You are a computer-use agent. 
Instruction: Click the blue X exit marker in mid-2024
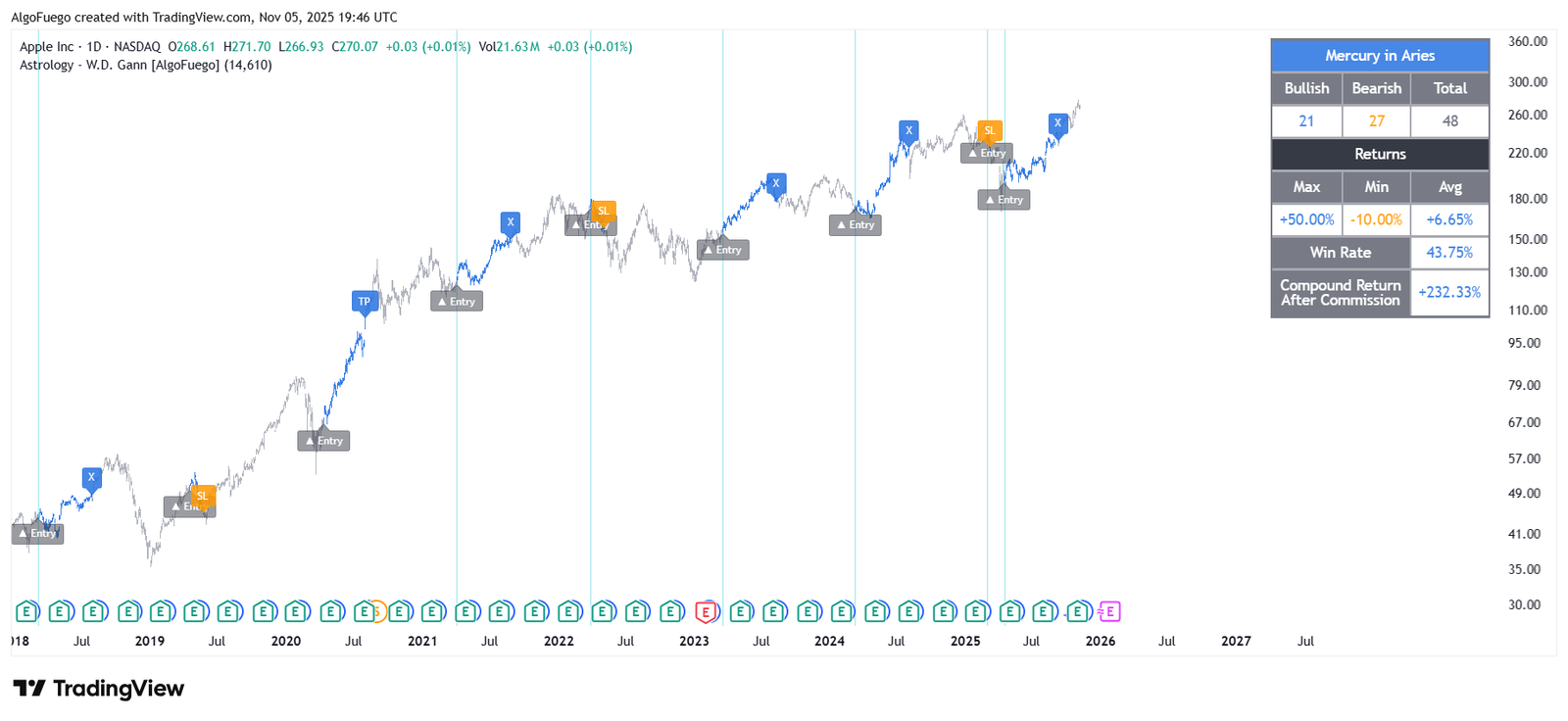[909, 130]
